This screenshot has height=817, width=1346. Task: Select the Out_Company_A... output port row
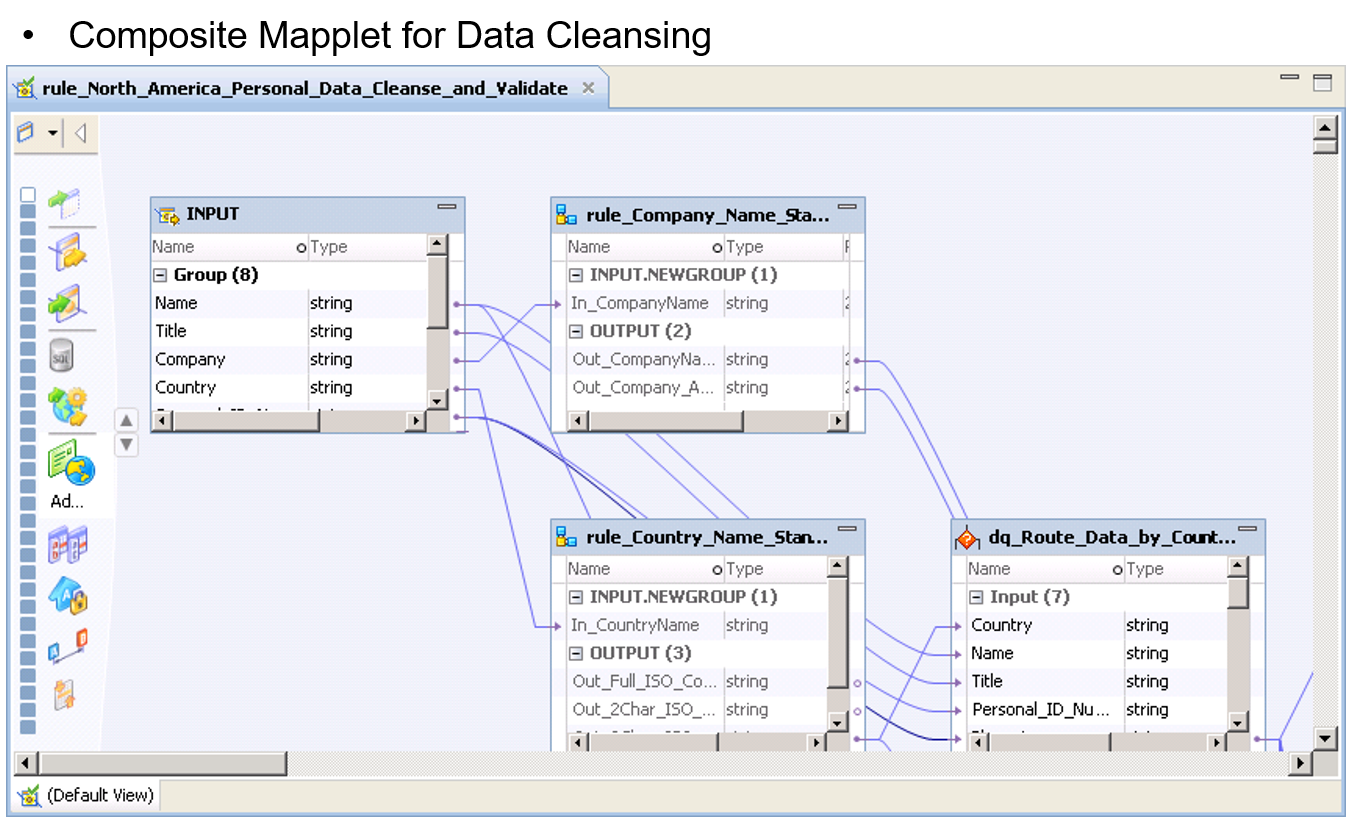point(706,387)
